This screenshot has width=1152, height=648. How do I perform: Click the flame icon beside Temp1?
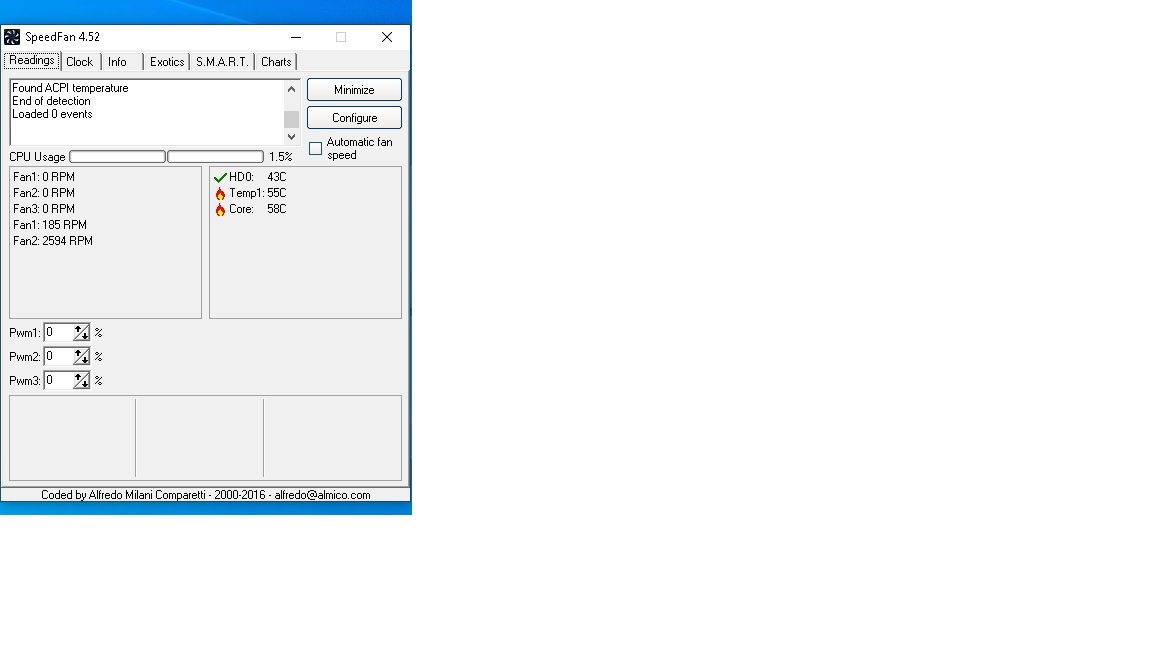(x=220, y=193)
